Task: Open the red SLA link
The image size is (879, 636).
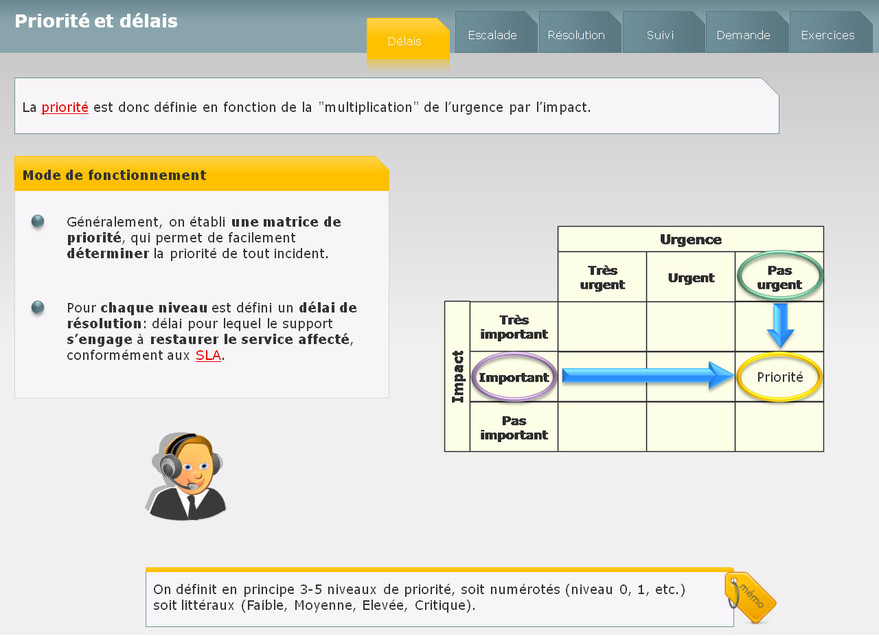Action: [208, 355]
